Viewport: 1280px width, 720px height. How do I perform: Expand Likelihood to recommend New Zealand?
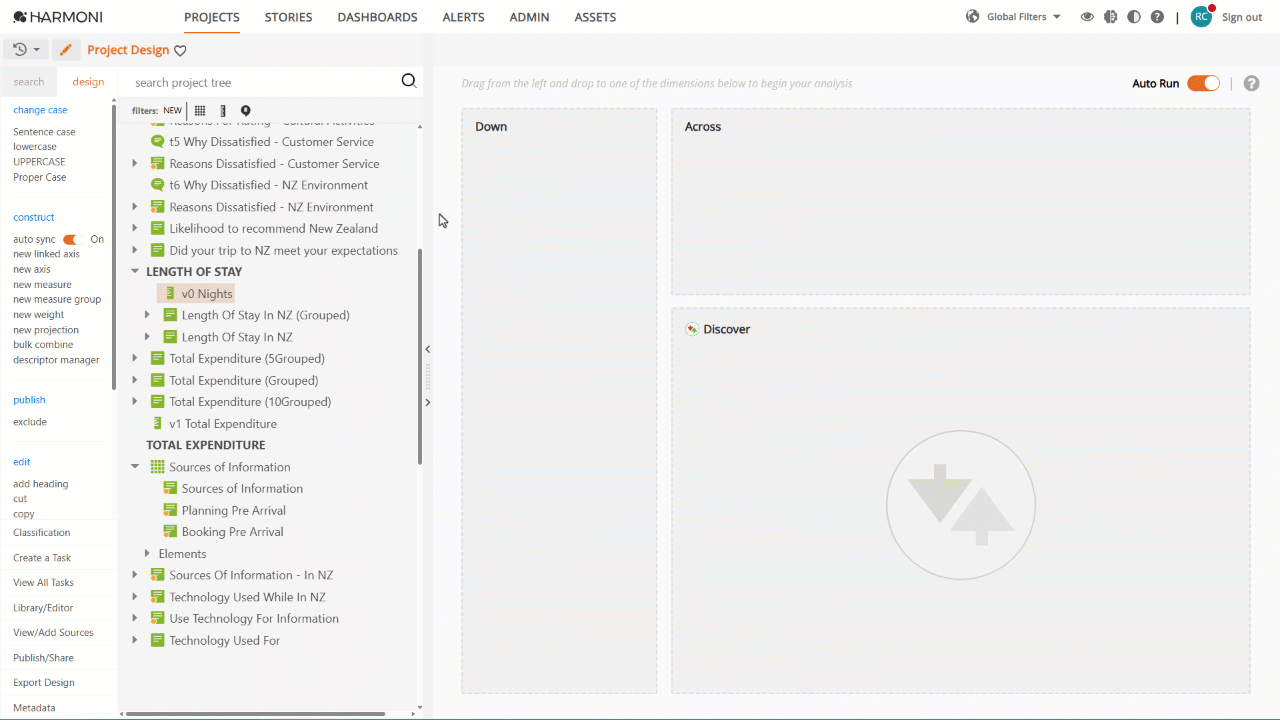coord(135,228)
